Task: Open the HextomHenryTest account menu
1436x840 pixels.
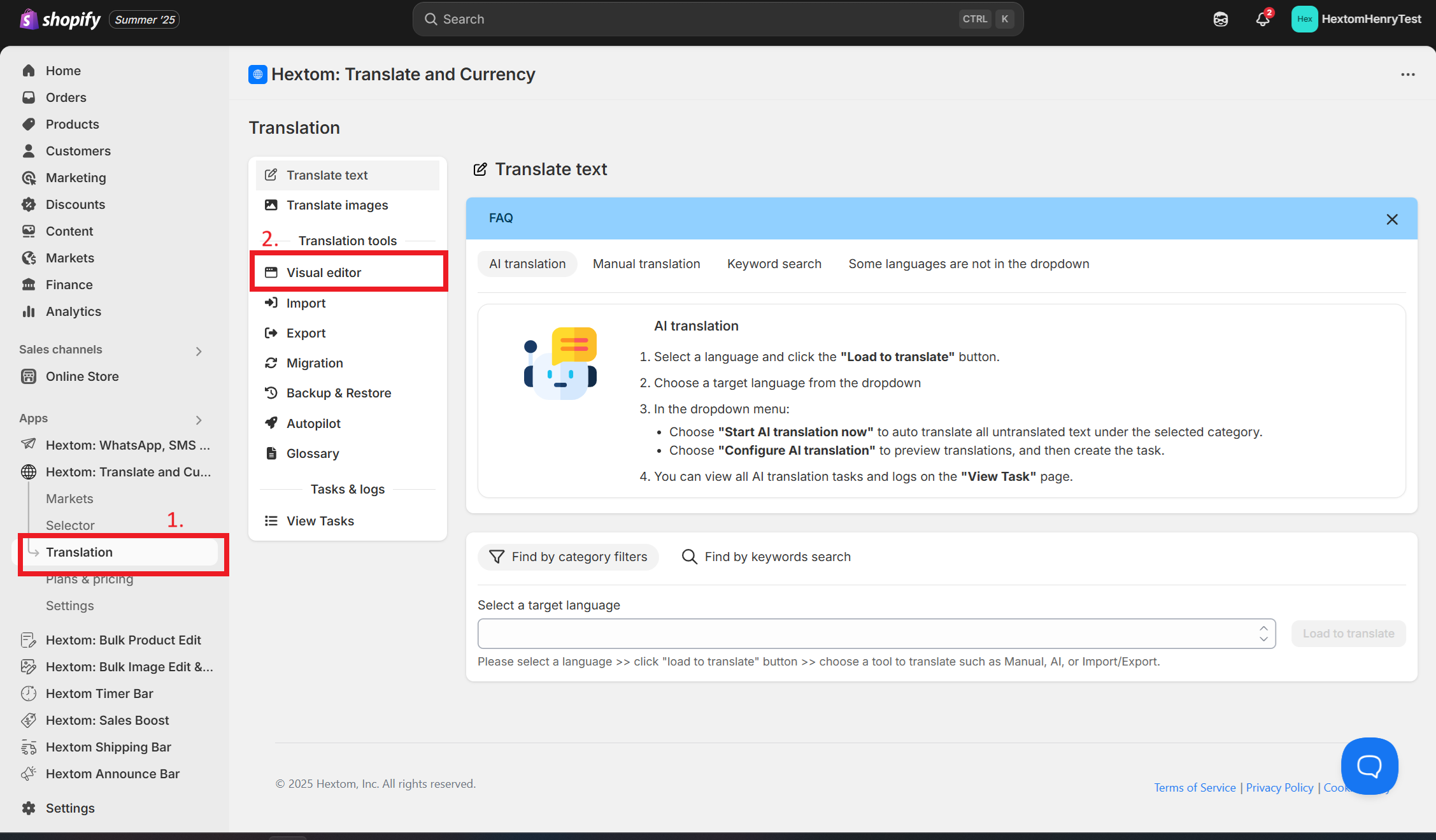Action: (x=1356, y=19)
